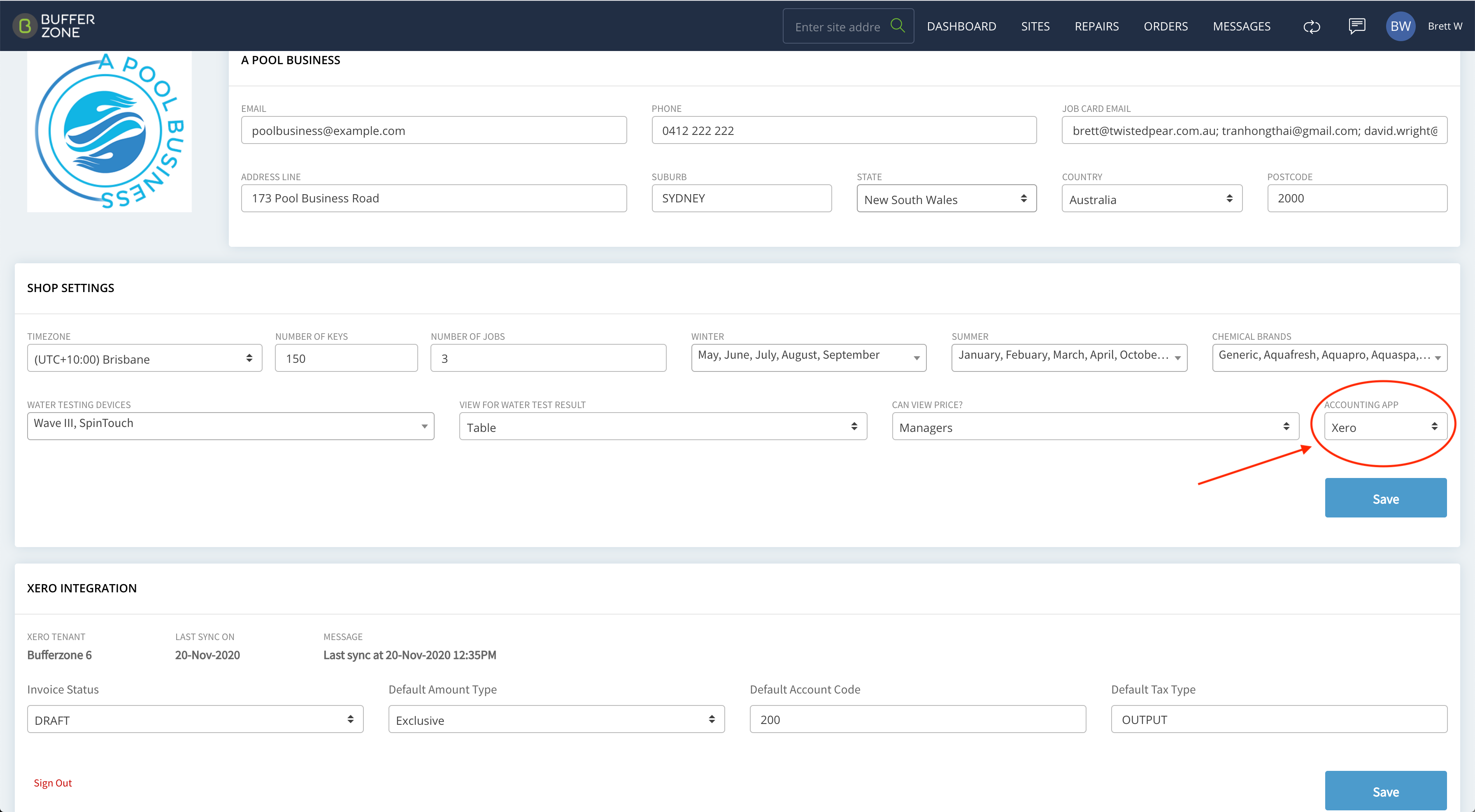
Task: Click the search magnifier icon
Action: pyautogui.click(x=897, y=25)
